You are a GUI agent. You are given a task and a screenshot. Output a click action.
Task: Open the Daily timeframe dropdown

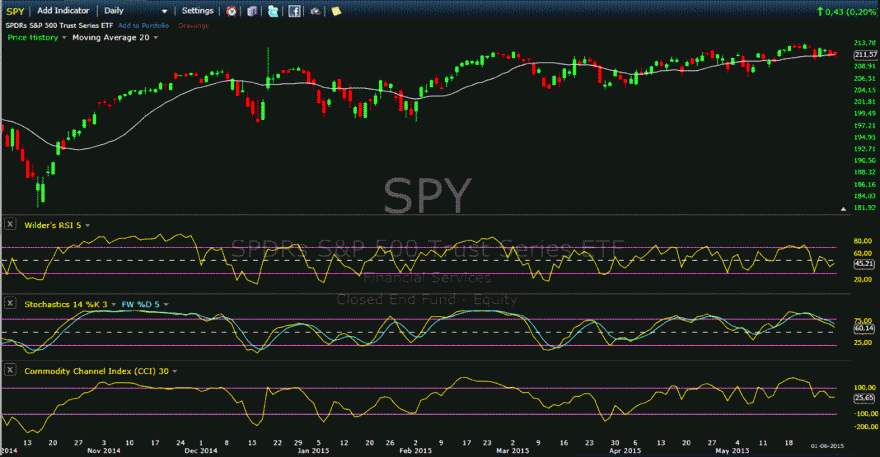164,11
